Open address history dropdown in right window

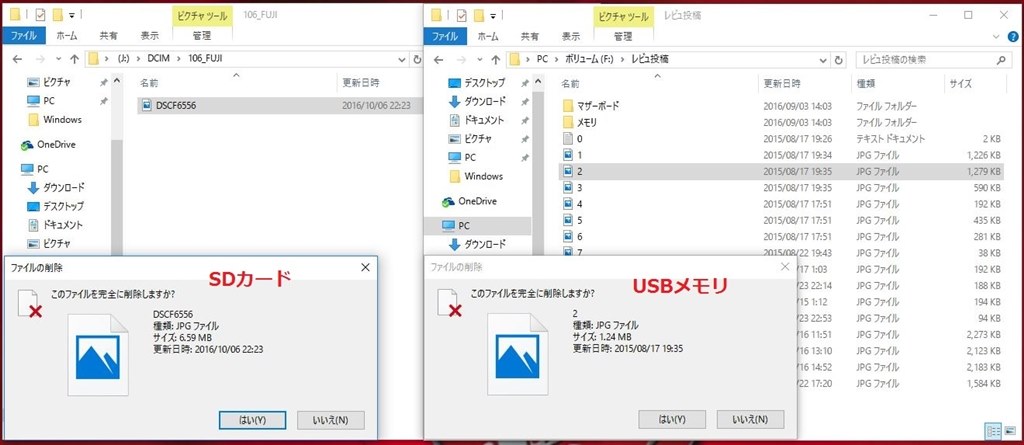825,59
